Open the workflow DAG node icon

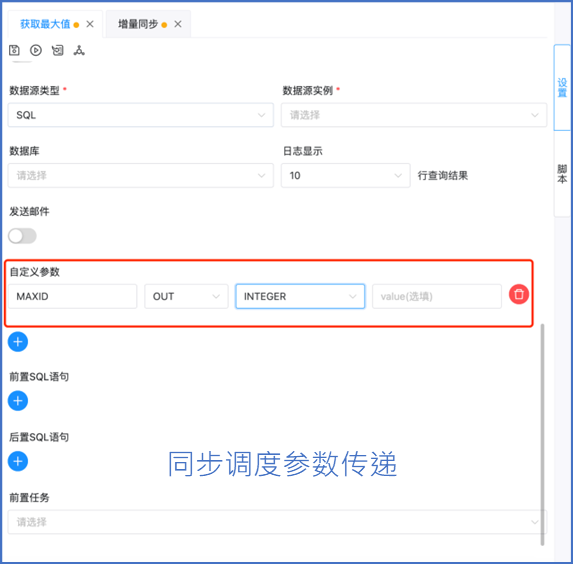(79, 50)
